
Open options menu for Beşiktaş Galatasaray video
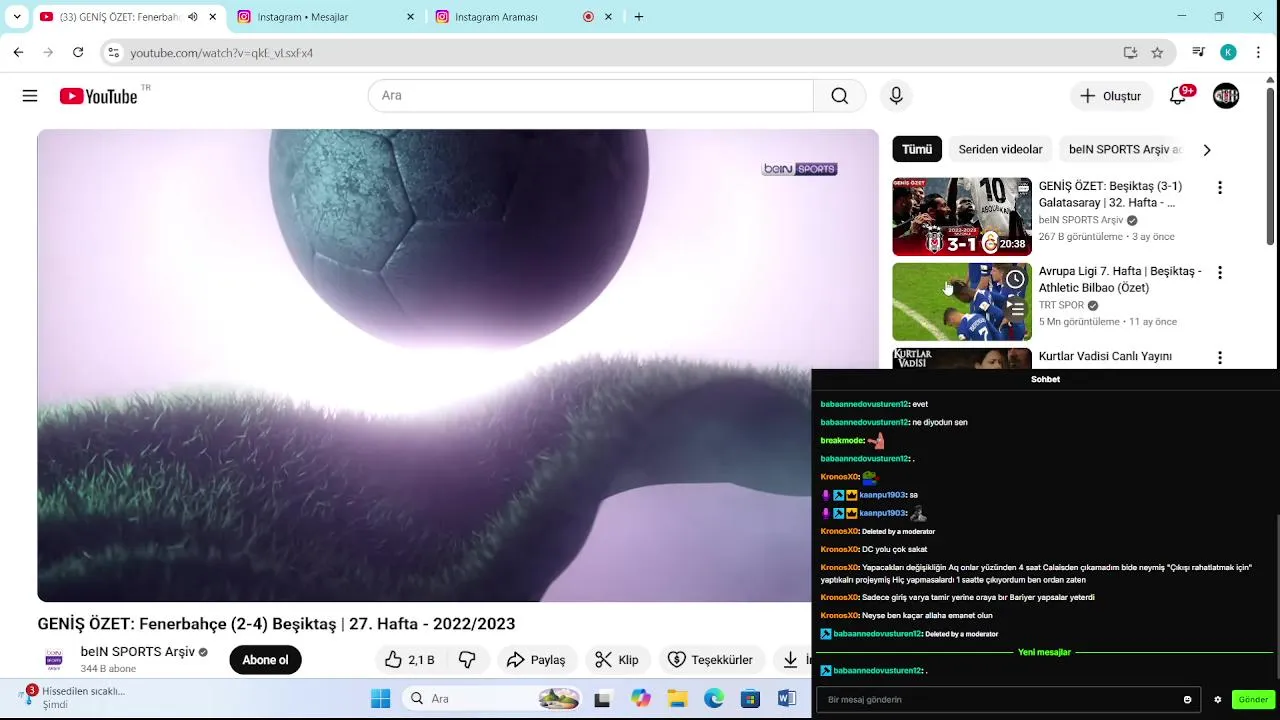1219,188
